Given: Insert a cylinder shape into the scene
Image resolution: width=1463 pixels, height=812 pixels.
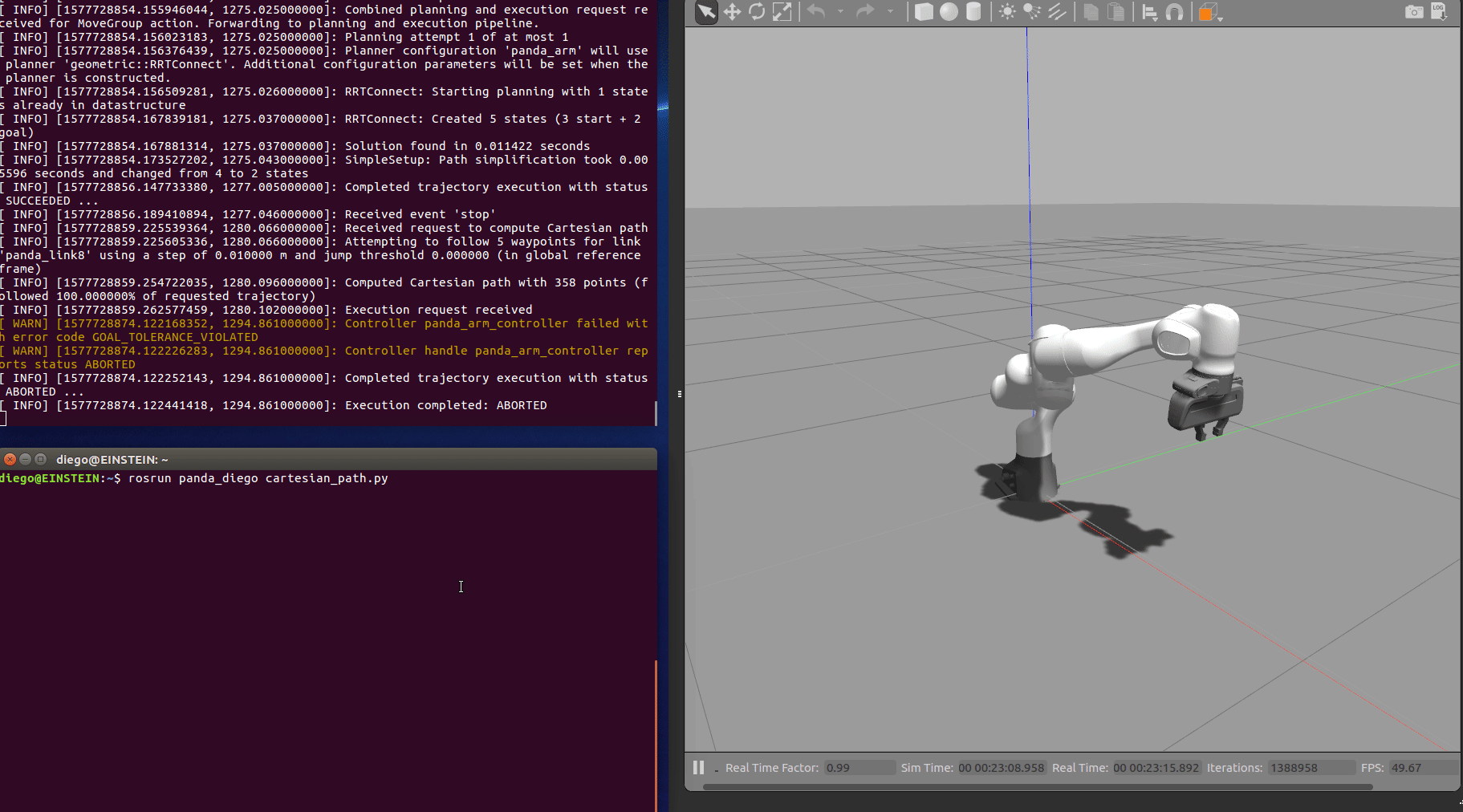Looking at the screenshot, I should coord(973,12).
